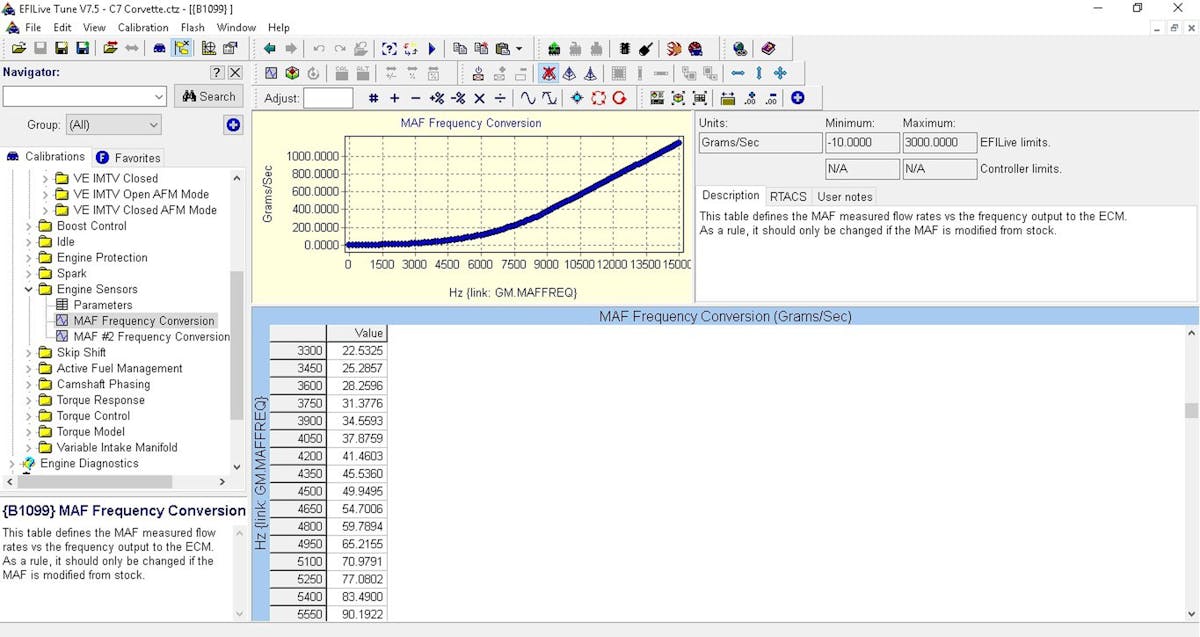Click the smooth sine wave icon
Screen dimensions: 1200x637
(x=527, y=98)
